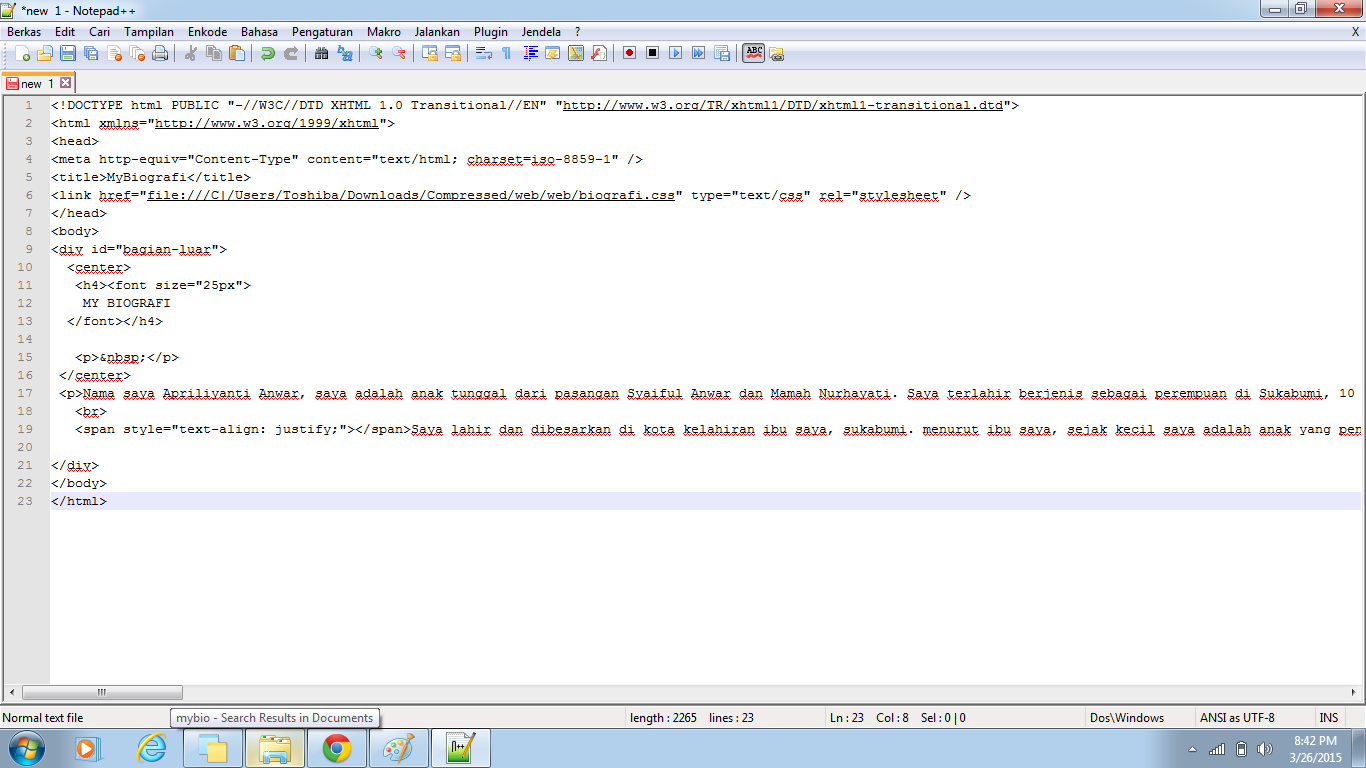Open the question mark help menu

click(577, 32)
